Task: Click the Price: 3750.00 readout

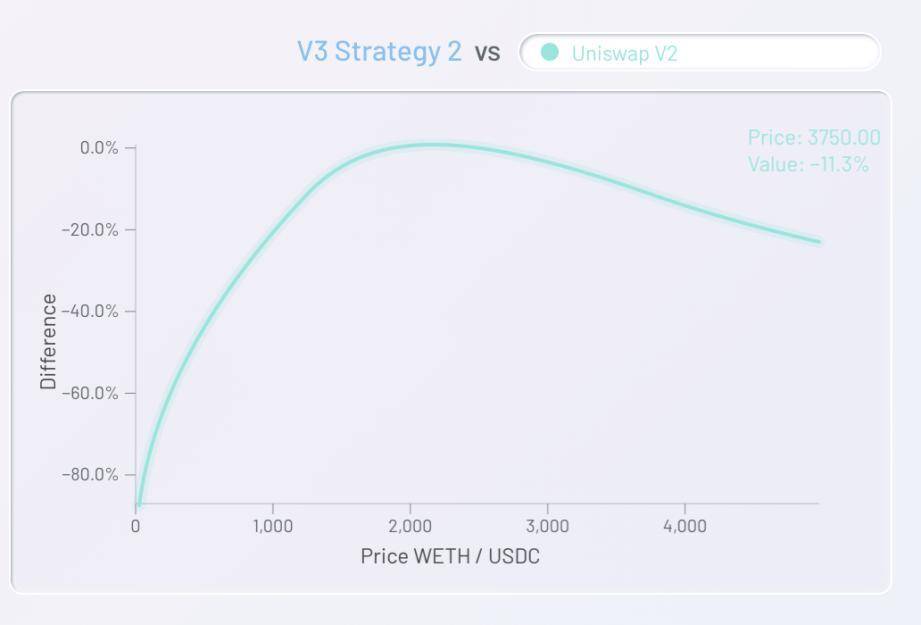Action: (814, 137)
